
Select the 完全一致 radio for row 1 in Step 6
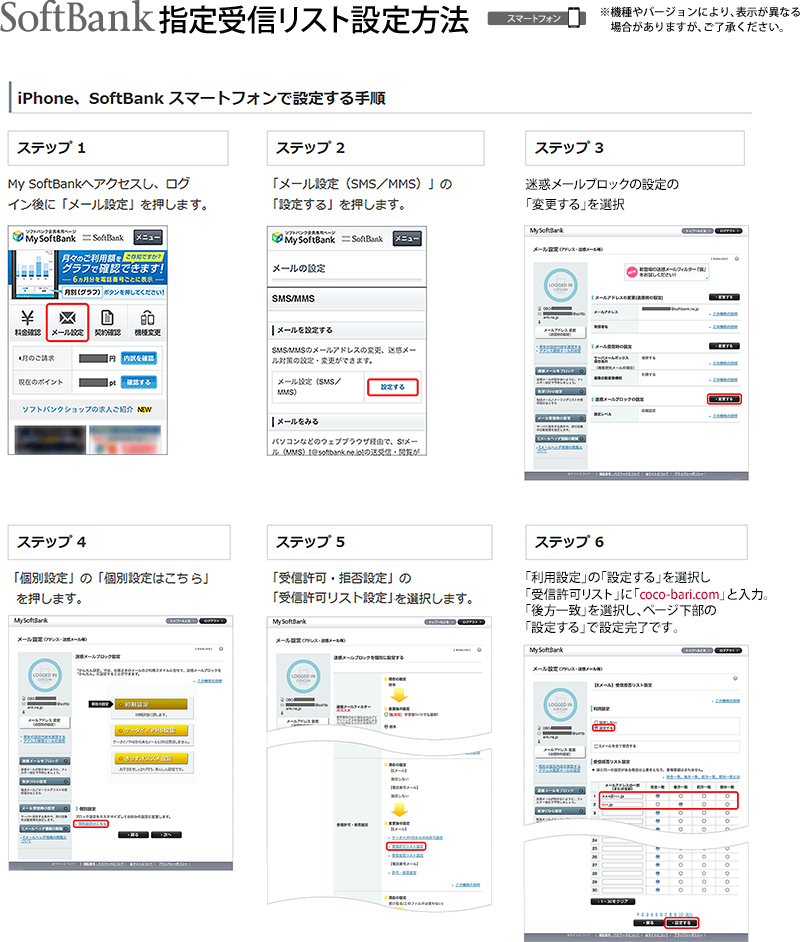coord(658,796)
